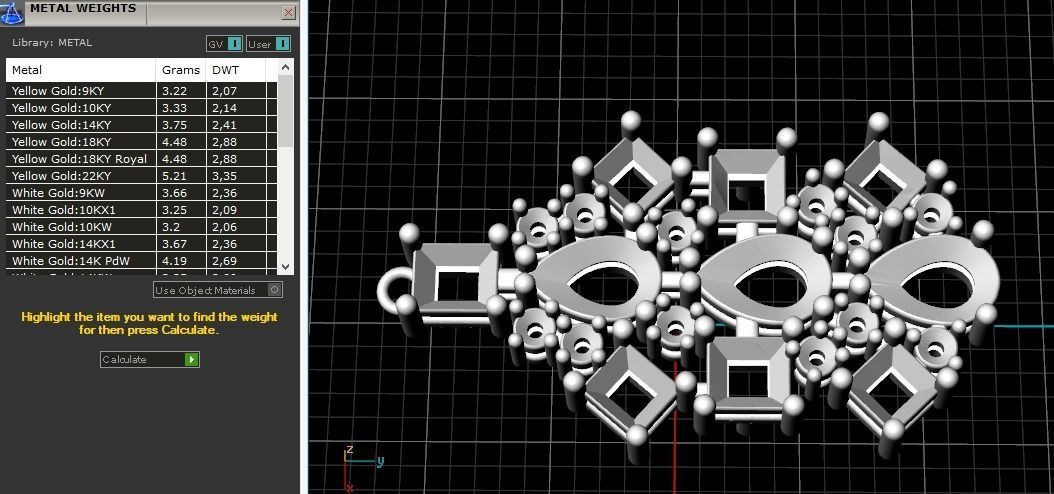Click the table scrollbar down arrow

[285, 266]
